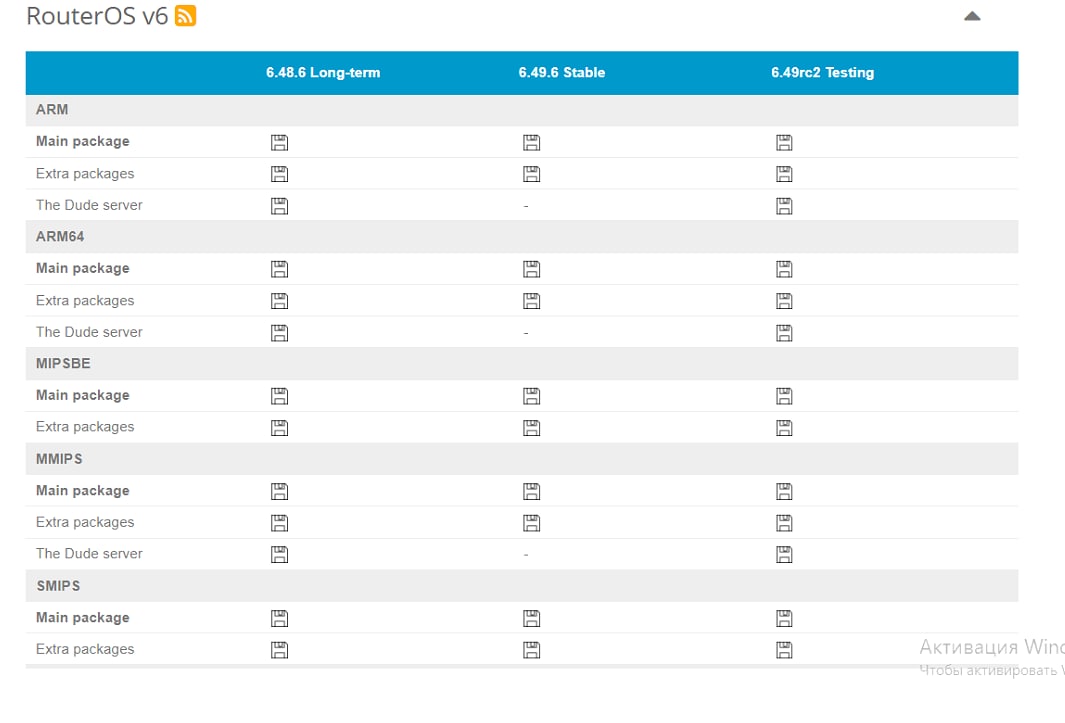
Task: Download ARM64 Extra packages Long-term
Action: (279, 301)
